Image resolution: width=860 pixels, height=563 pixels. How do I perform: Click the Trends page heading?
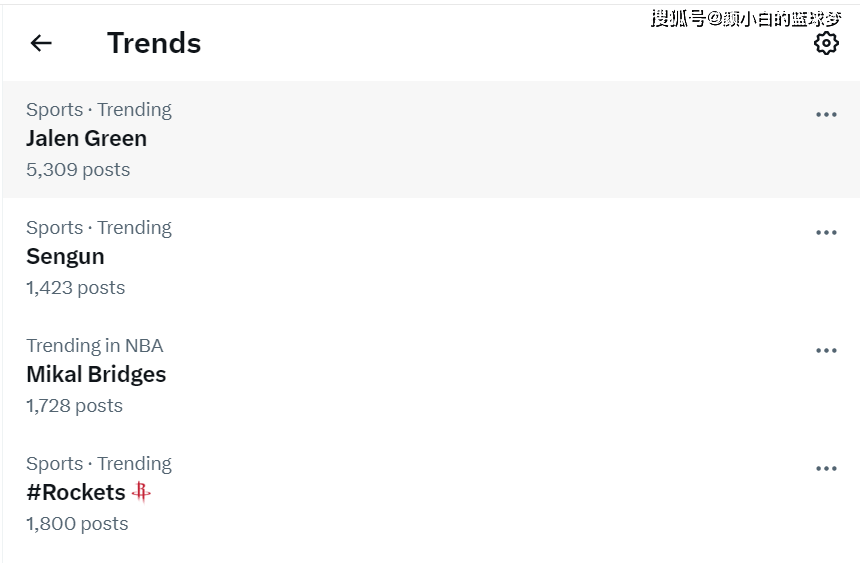tap(154, 43)
